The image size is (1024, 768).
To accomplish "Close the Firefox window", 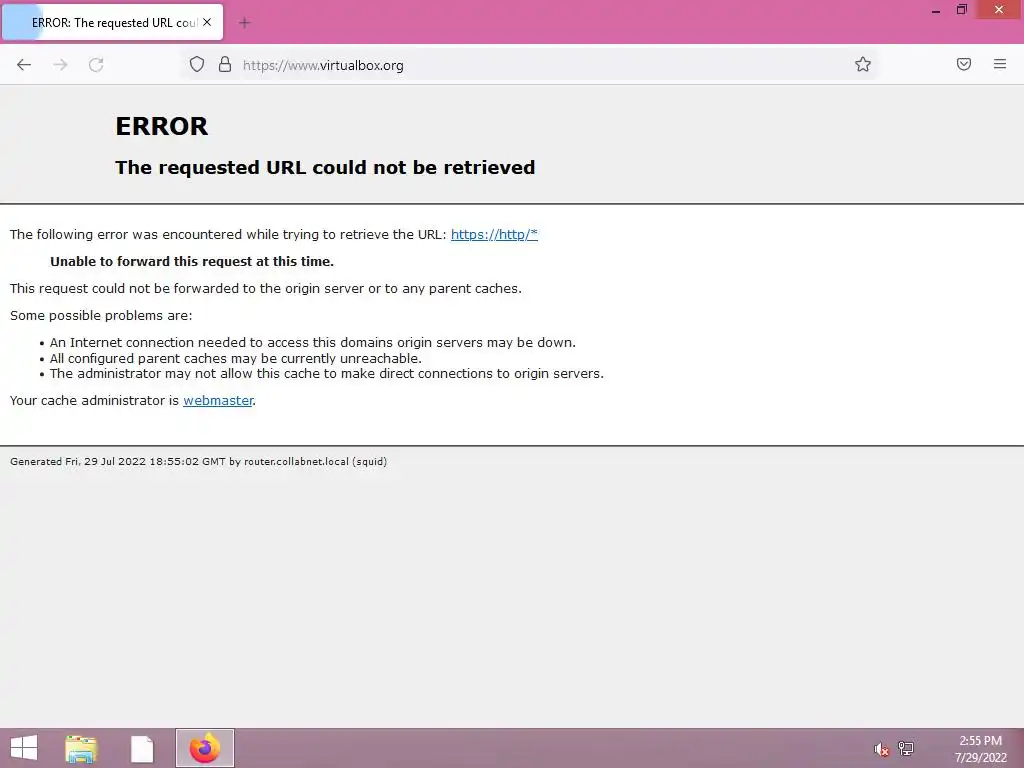I will pyautogui.click(x=999, y=10).
